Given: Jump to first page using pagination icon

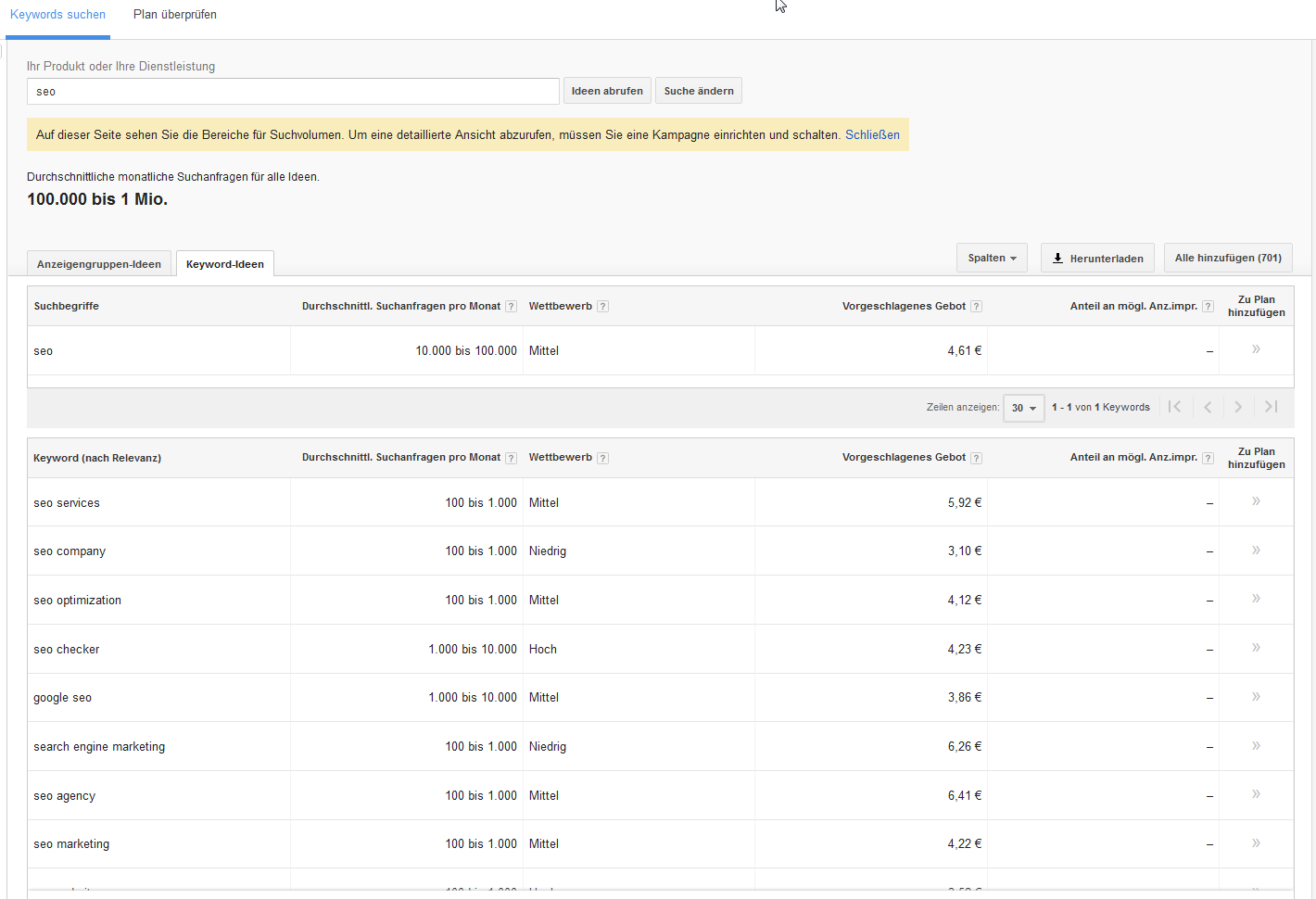Looking at the screenshot, I should pos(1175,406).
